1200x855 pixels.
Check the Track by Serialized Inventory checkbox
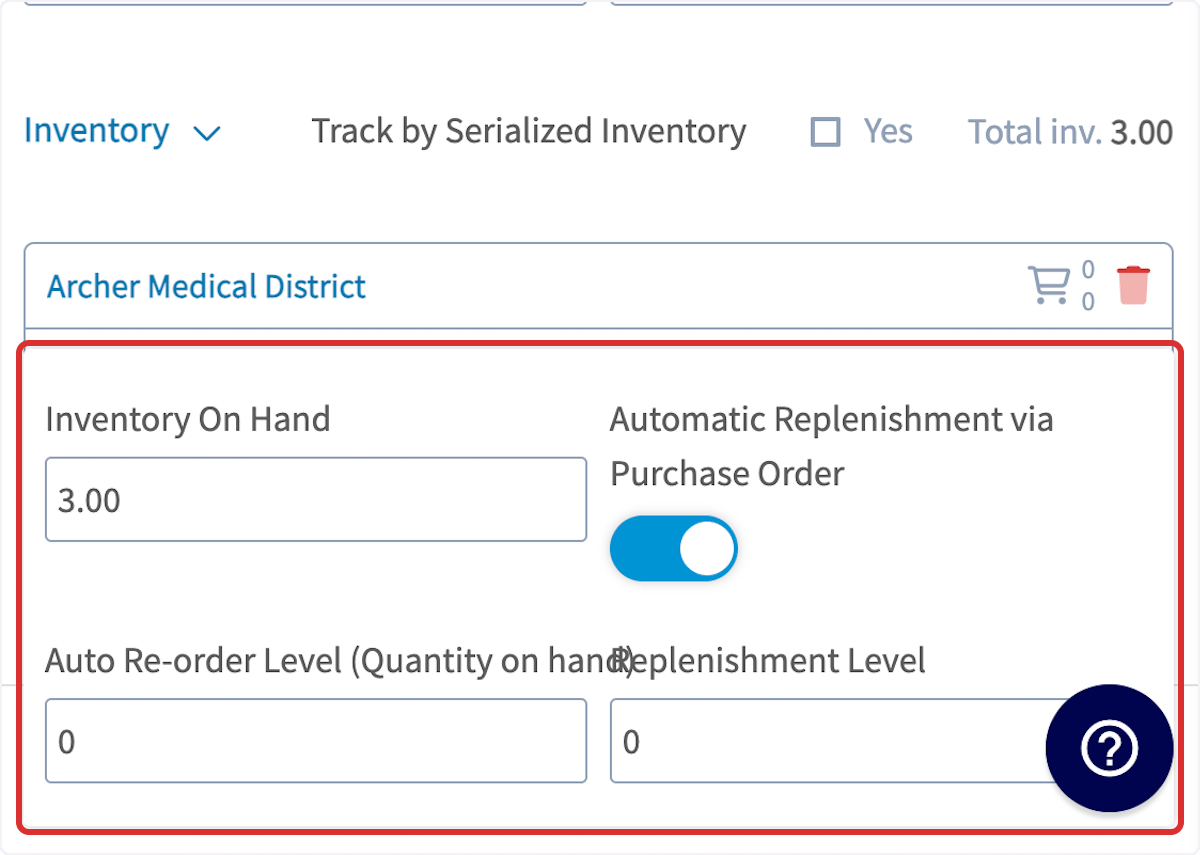826,132
